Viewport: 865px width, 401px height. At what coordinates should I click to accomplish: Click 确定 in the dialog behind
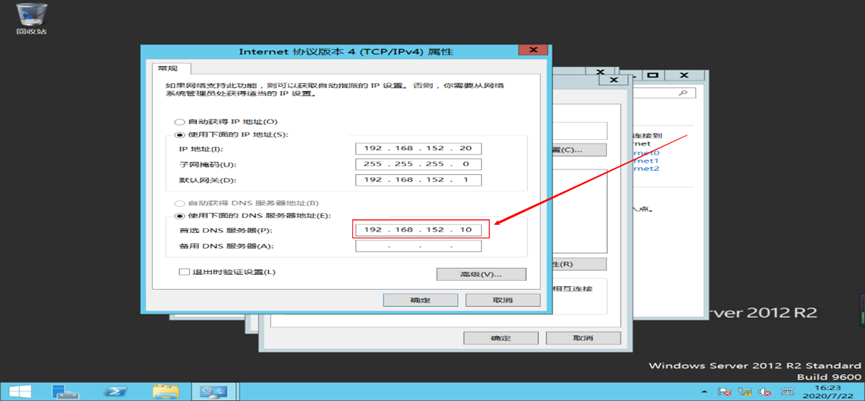click(x=501, y=338)
